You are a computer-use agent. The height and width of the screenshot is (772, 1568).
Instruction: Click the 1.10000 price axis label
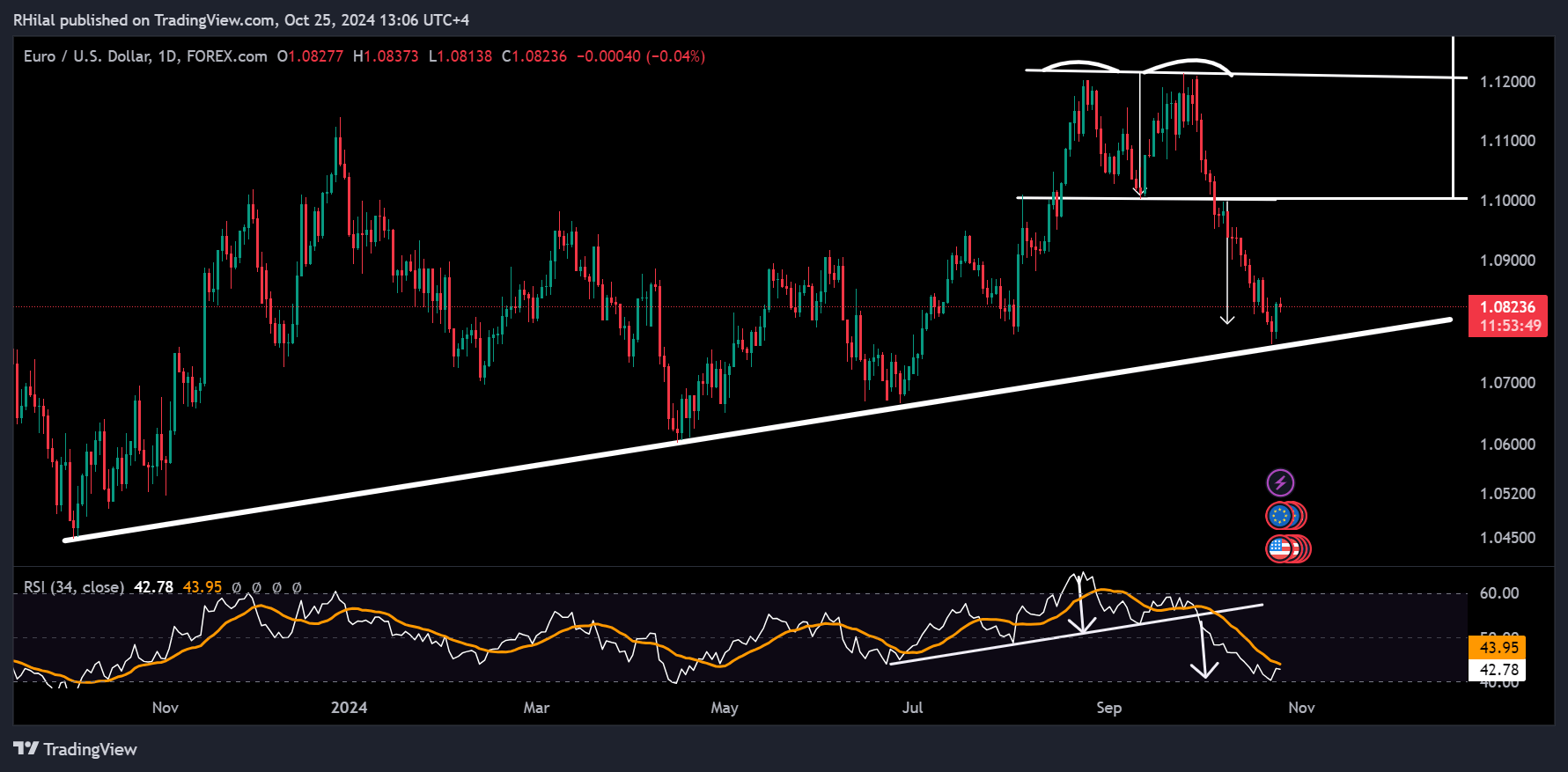click(x=1507, y=201)
